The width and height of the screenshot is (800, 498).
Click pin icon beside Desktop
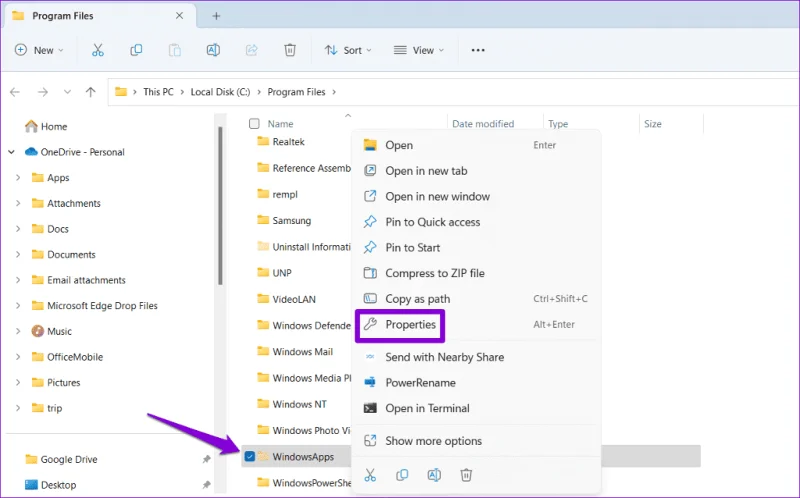tap(206, 485)
